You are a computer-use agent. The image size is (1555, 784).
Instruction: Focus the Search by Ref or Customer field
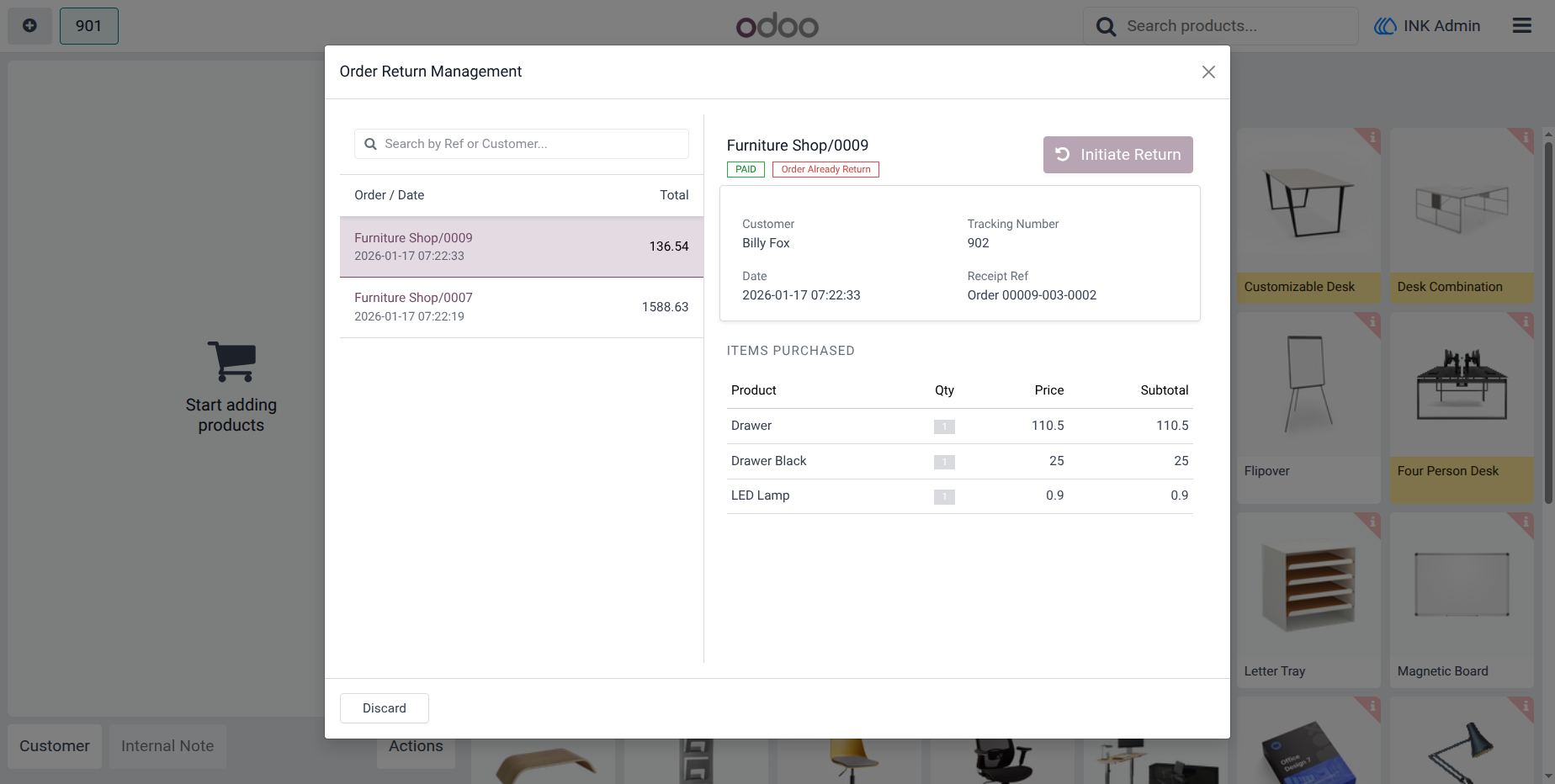click(522, 144)
